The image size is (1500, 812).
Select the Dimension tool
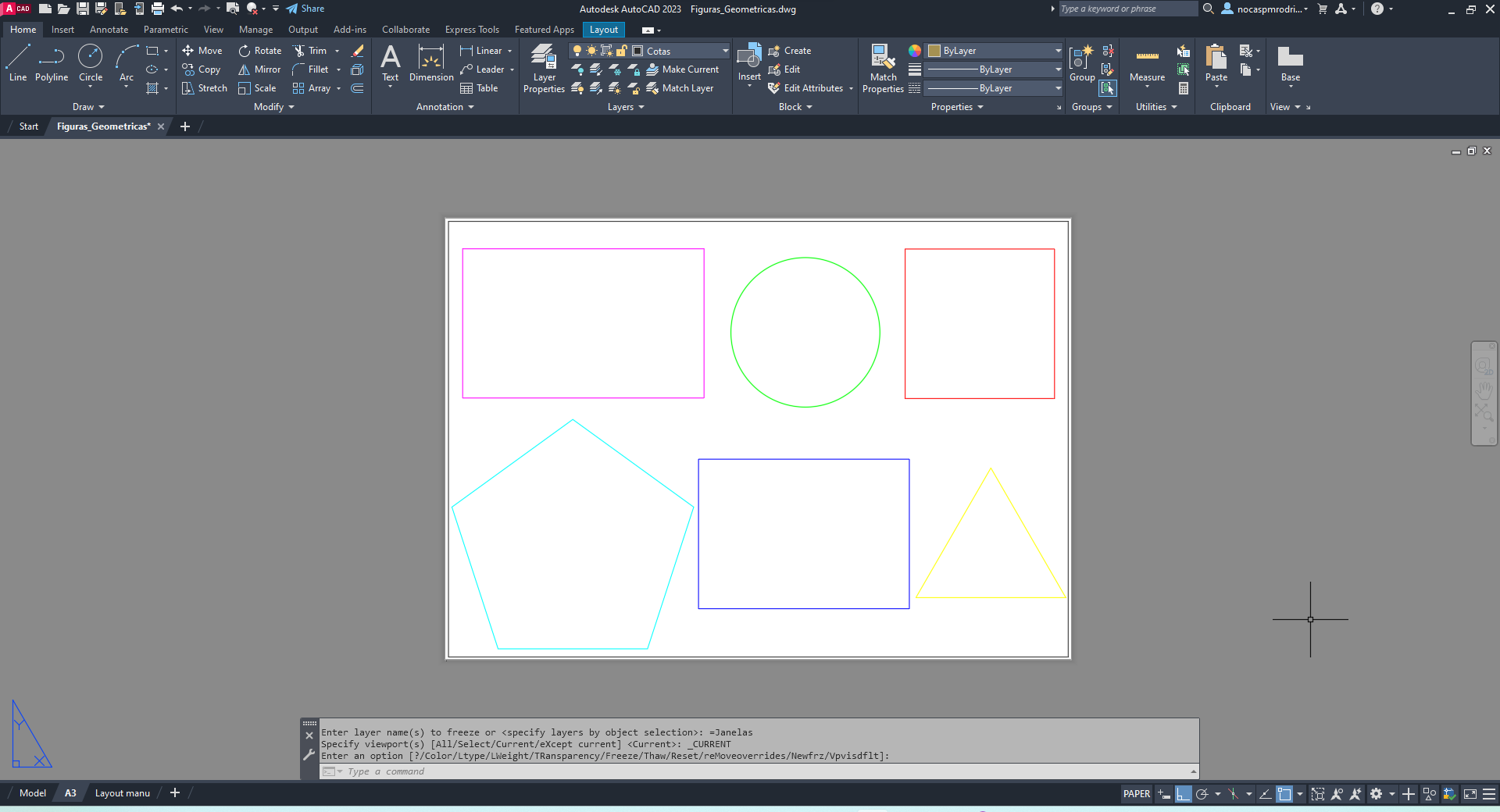click(431, 62)
